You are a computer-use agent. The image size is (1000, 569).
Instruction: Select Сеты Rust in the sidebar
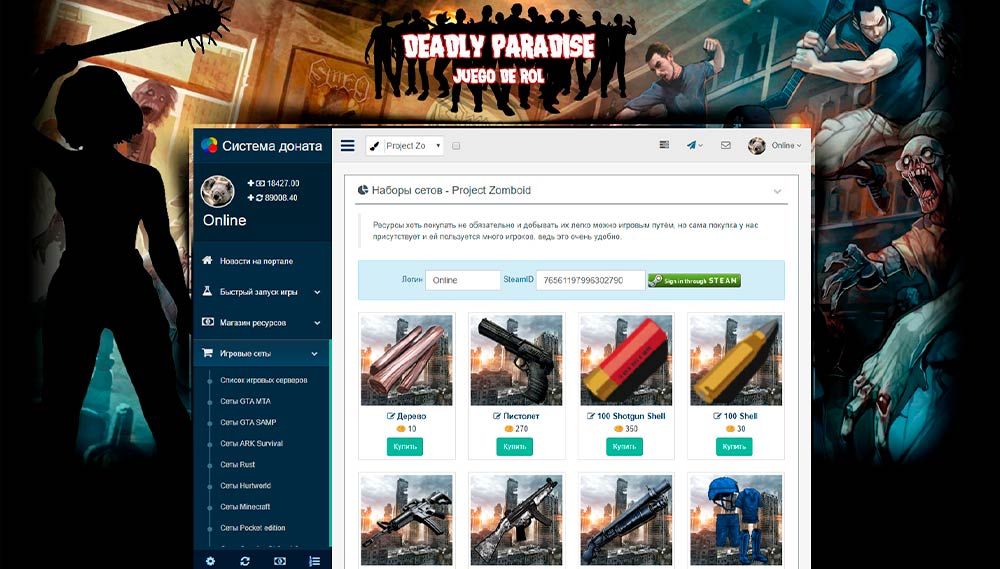pos(238,465)
